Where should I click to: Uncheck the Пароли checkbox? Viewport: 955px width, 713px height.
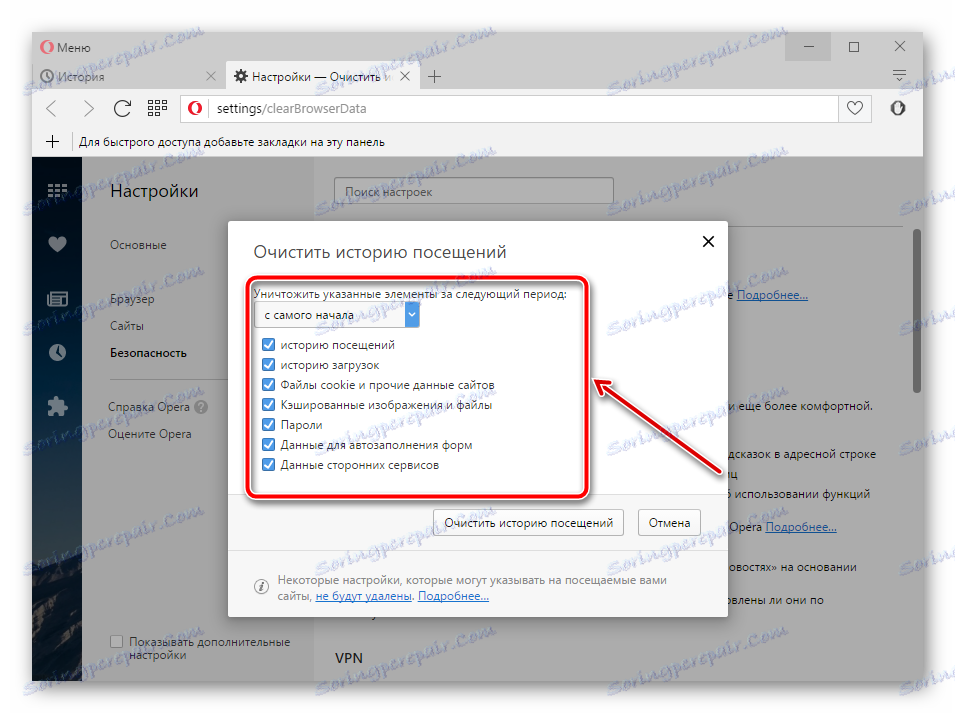[x=269, y=424]
